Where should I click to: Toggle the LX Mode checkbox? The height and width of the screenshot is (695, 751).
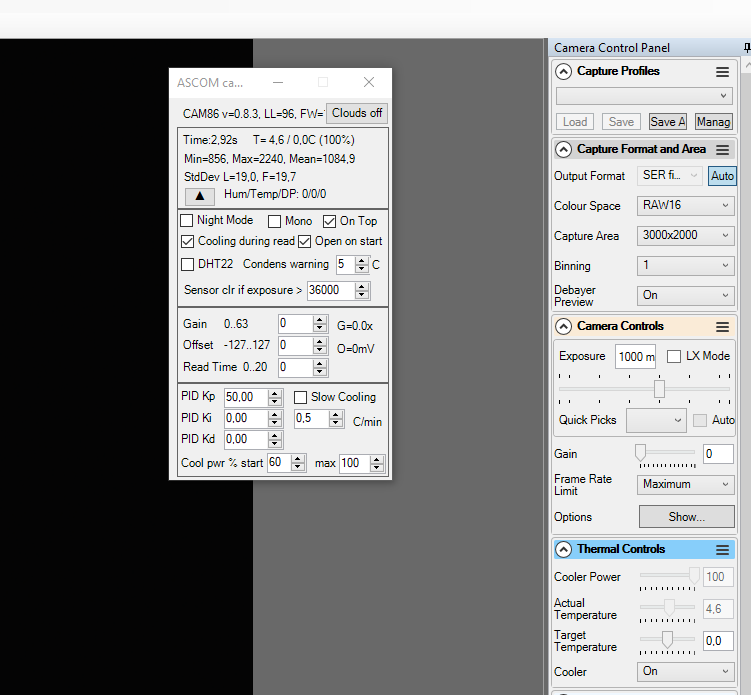[x=674, y=356]
